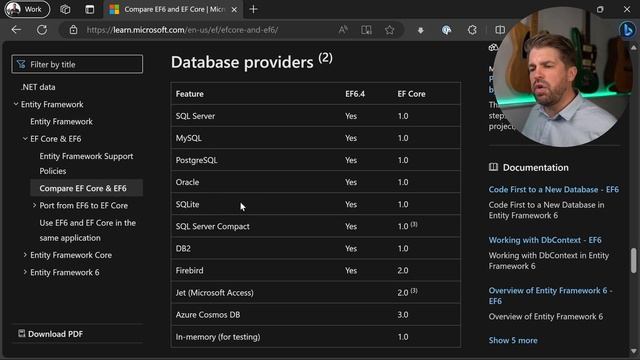The height and width of the screenshot is (360, 640).
Task: Select the Compare EF6 and EF Core tab
Action: point(173,9)
